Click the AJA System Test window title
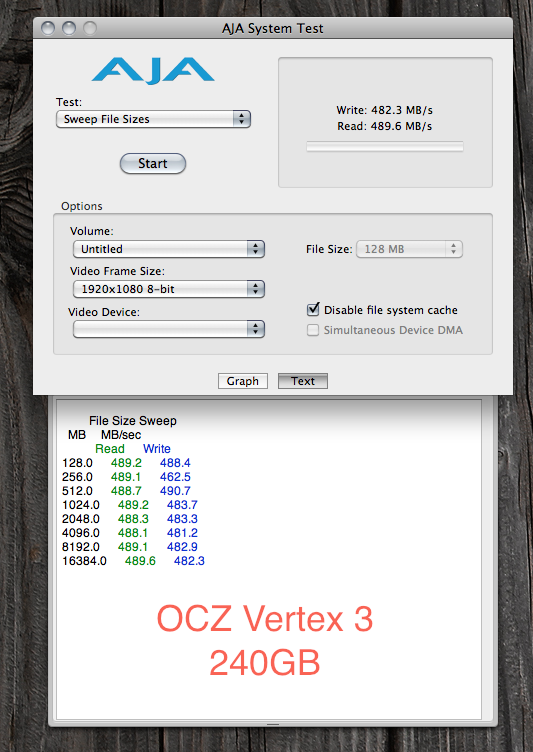Screen dimensions: 533x752 (x=272, y=29)
